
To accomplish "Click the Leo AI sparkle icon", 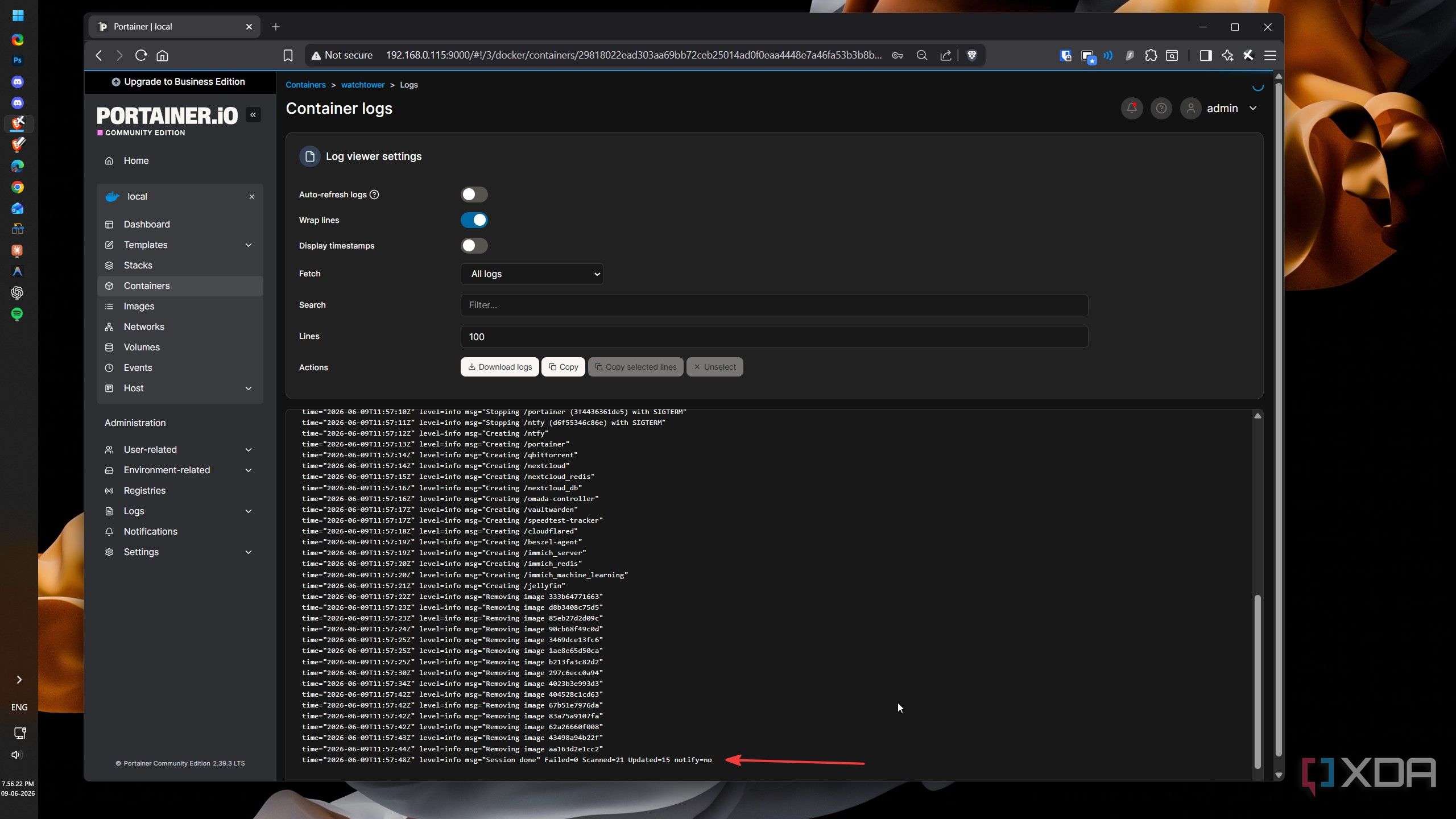I will [1227, 55].
